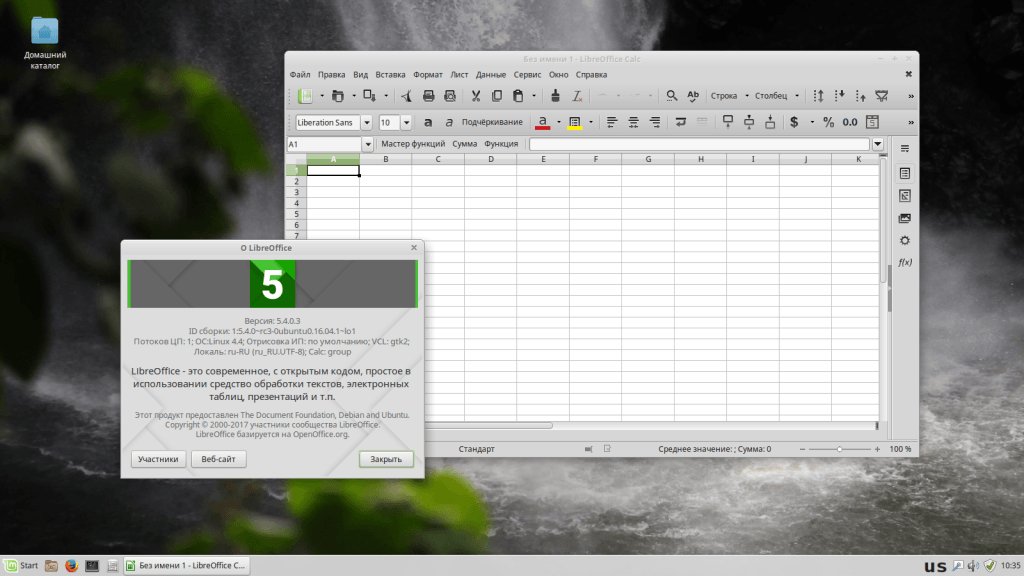Click the Open document folder icon
The height and width of the screenshot is (576, 1024).
(x=338, y=96)
